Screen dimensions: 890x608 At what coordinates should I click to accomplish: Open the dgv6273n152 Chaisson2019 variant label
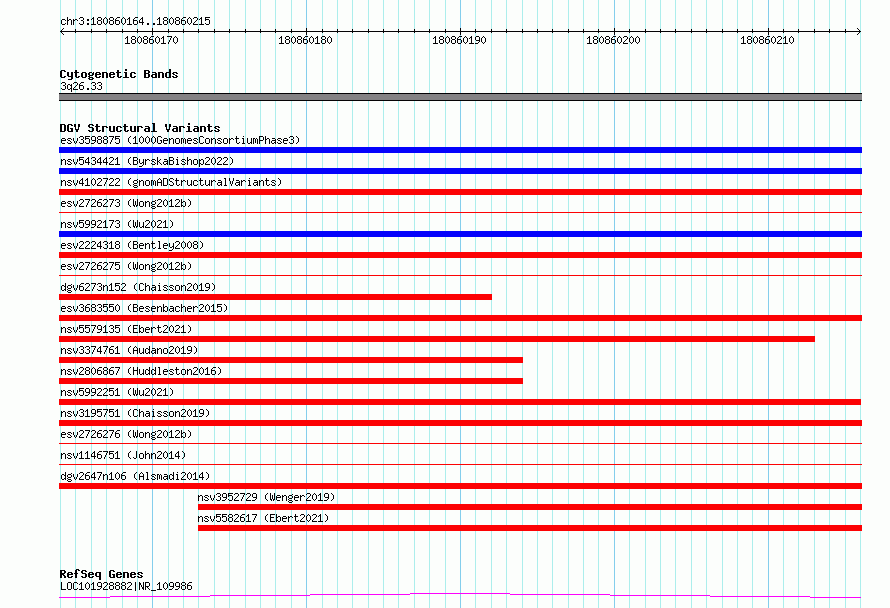138,287
